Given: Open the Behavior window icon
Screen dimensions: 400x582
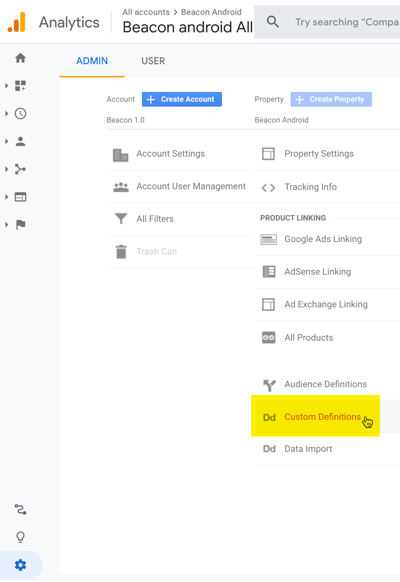Looking at the screenshot, I should [x=20, y=197].
